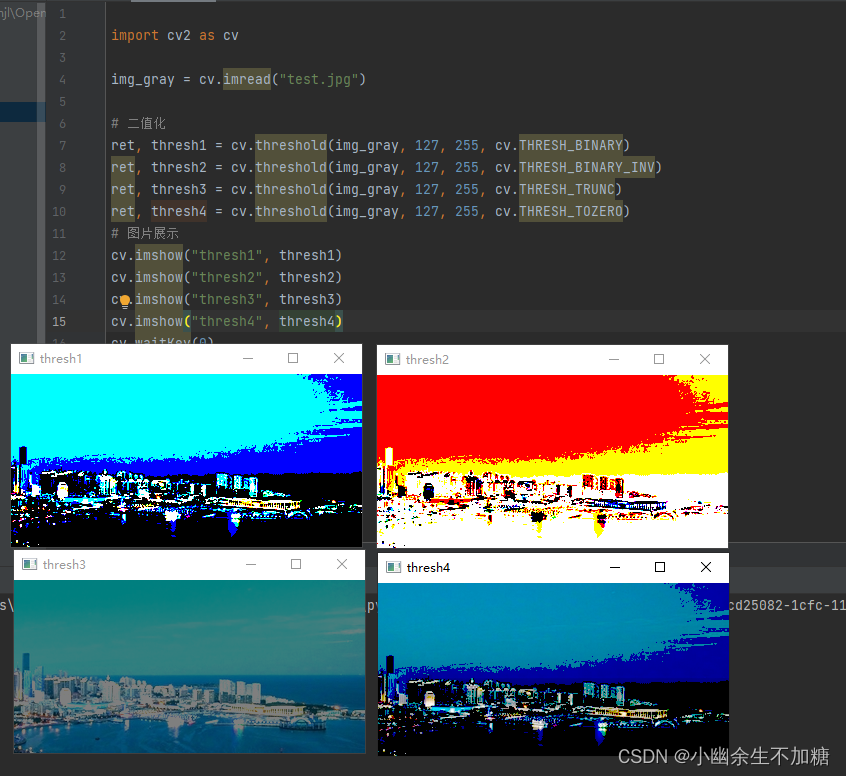This screenshot has height=776, width=846.
Task: Place cursor on THRESH_BINARY_INV constant
Action: tap(586, 167)
